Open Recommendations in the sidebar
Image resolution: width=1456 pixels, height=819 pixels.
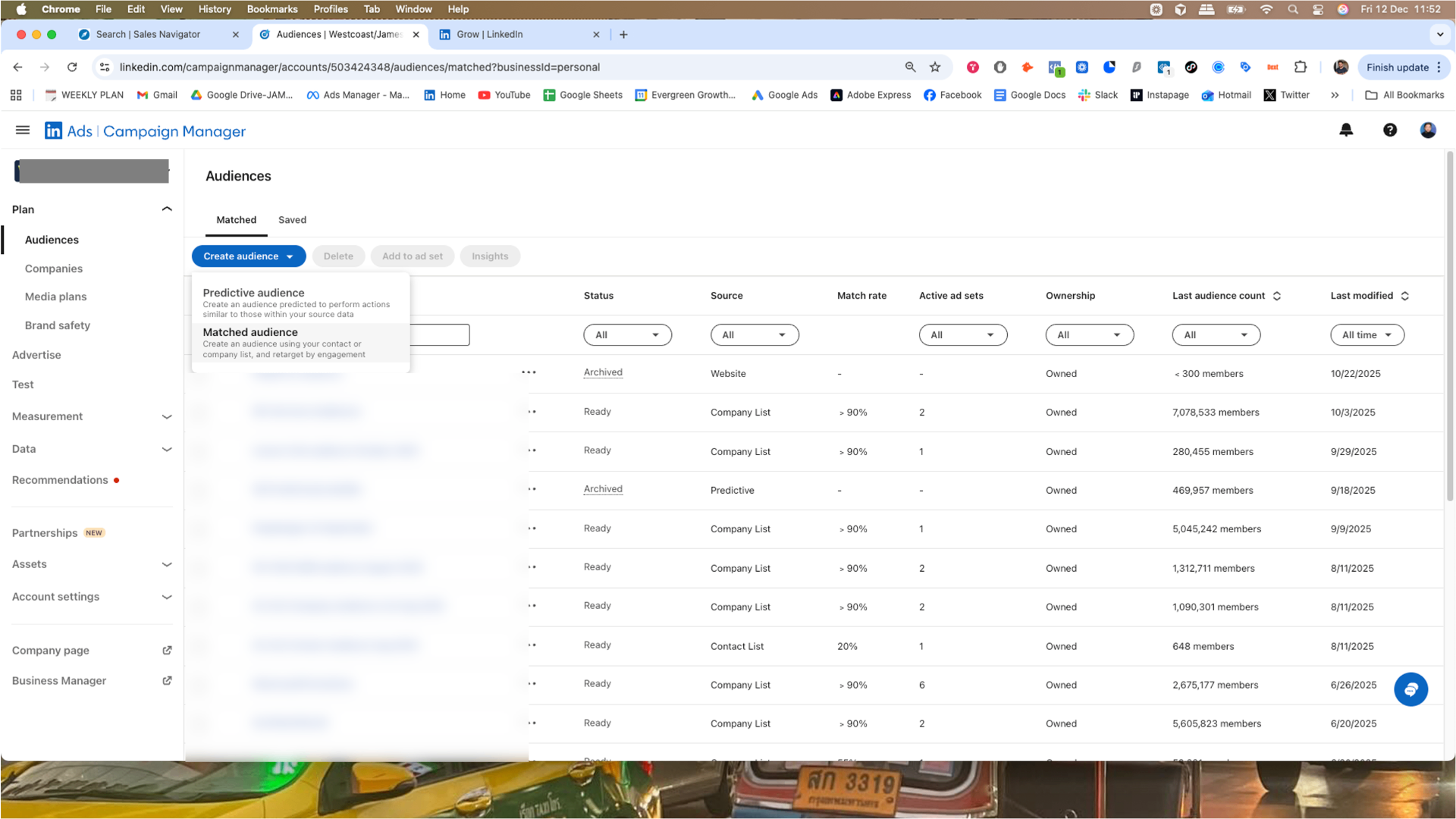coord(60,480)
